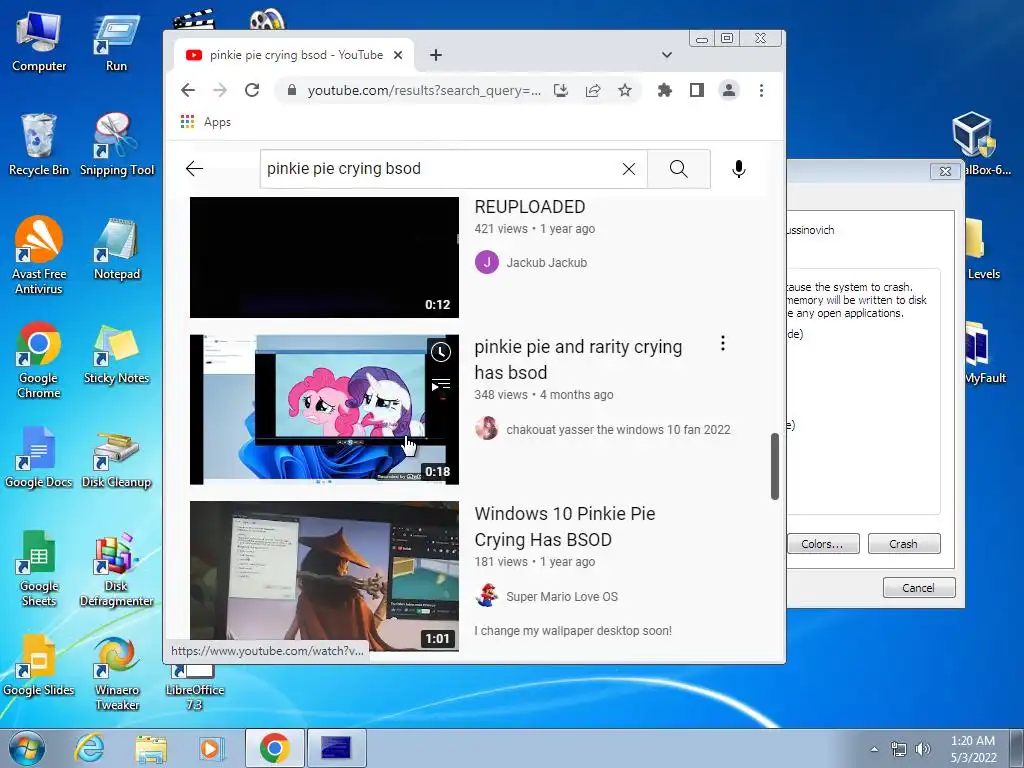This screenshot has width=1024, height=768.
Task: Click Colors... button in the background dialog
Action: [x=822, y=544]
